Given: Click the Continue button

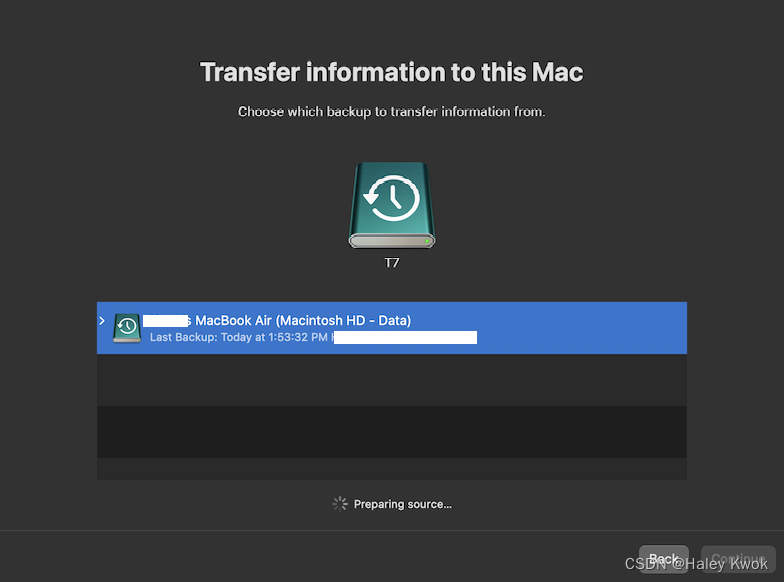Looking at the screenshot, I should pyautogui.click(x=738, y=558).
